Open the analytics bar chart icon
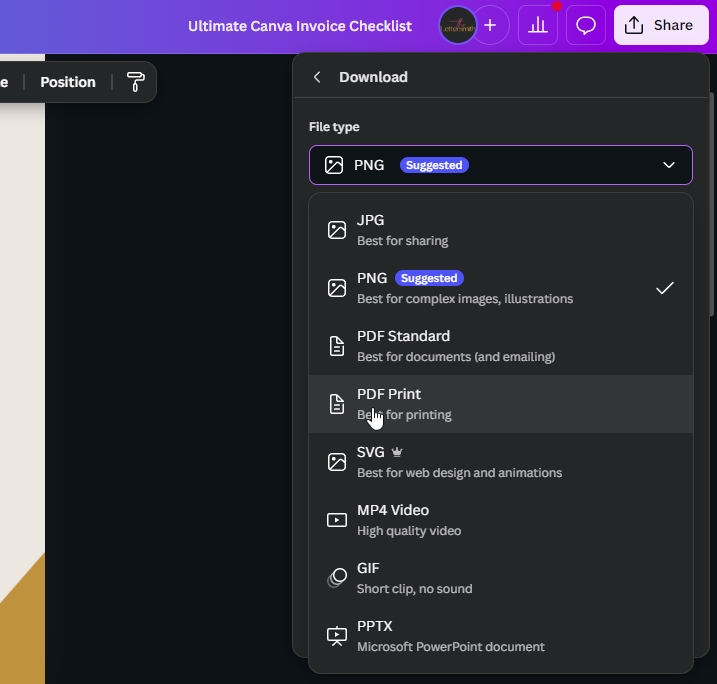The height and width of the screenshot is (684, 717). click(x=538, y=26)
